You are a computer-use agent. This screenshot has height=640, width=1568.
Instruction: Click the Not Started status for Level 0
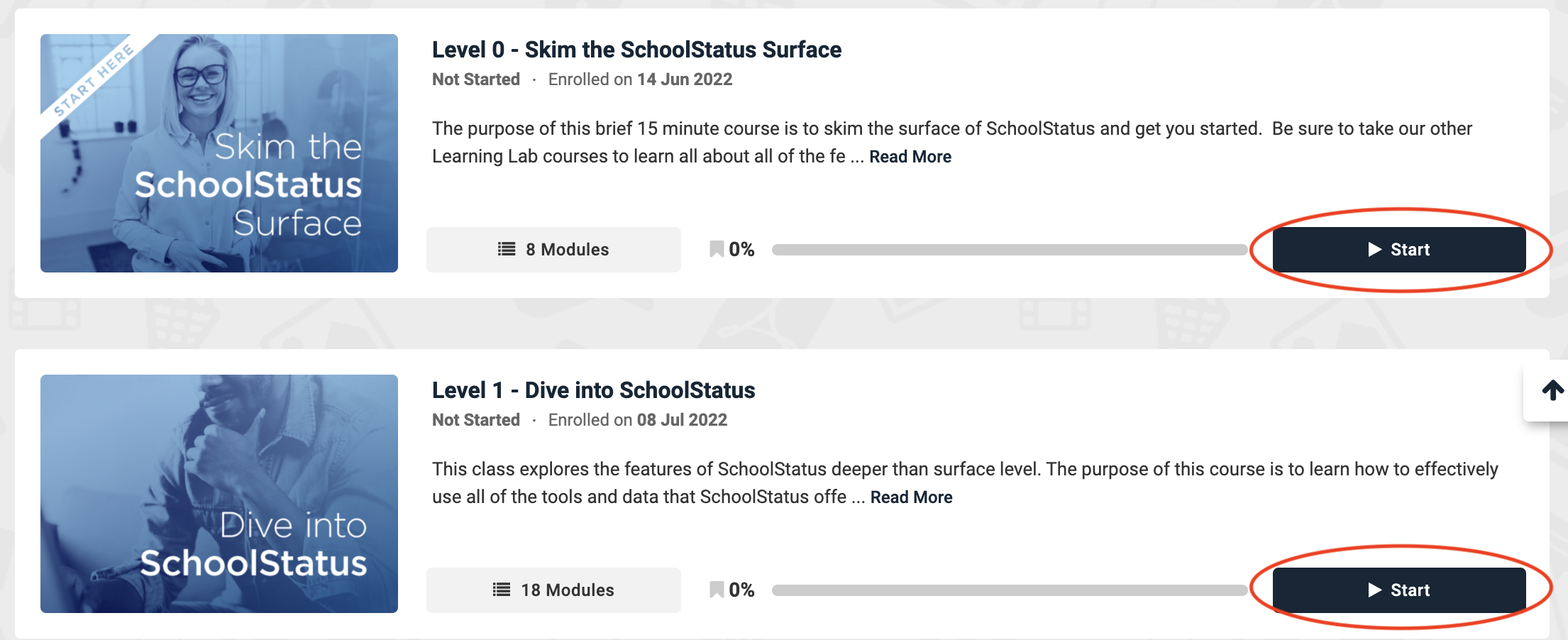click(x=475, y=79)
